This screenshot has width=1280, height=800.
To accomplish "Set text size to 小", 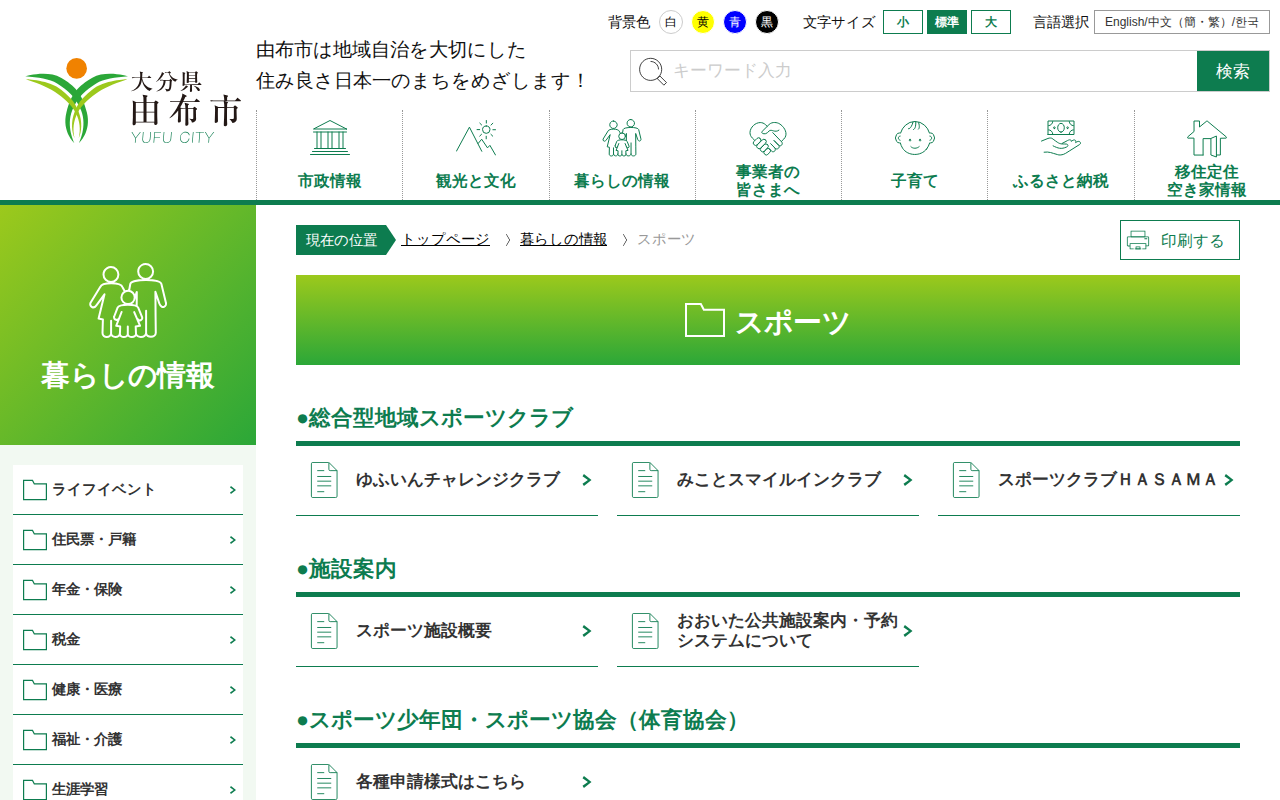I will click(903, 22).
